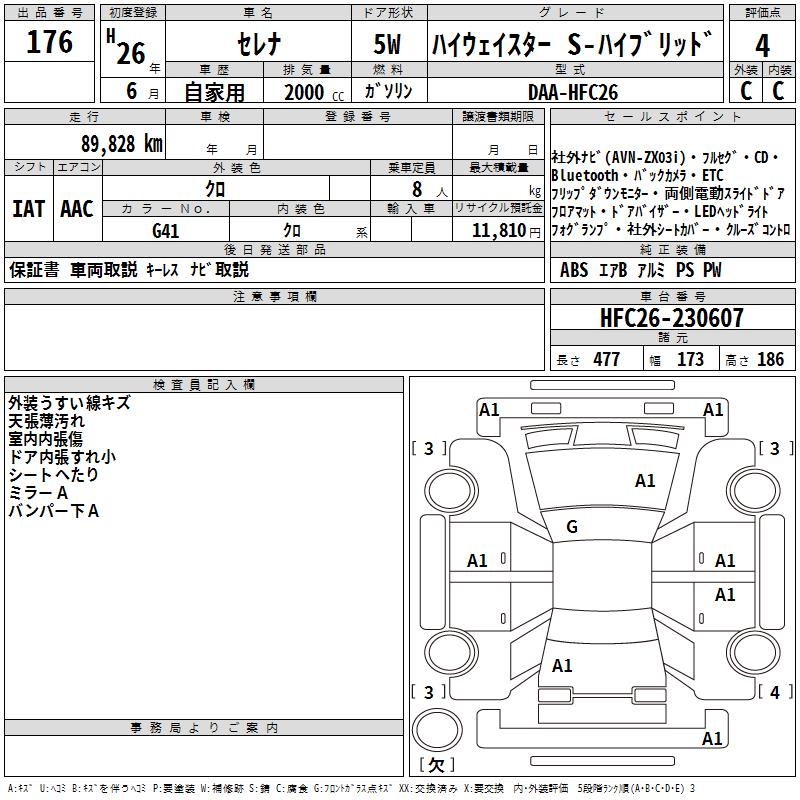Click the mileage 89,828 km
Viewport: 800px width, 800px height.
(121, 144)
